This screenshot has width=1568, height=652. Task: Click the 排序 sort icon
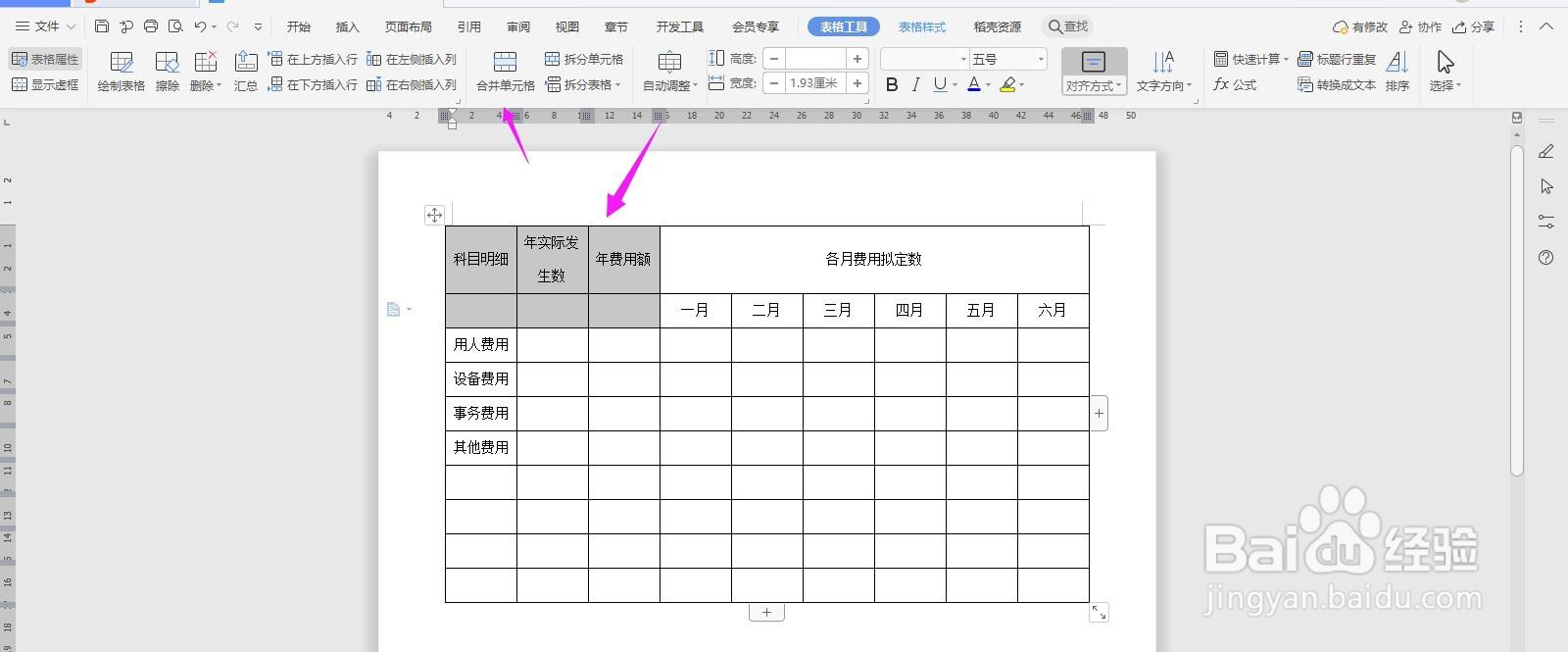tap(1397, 72)
